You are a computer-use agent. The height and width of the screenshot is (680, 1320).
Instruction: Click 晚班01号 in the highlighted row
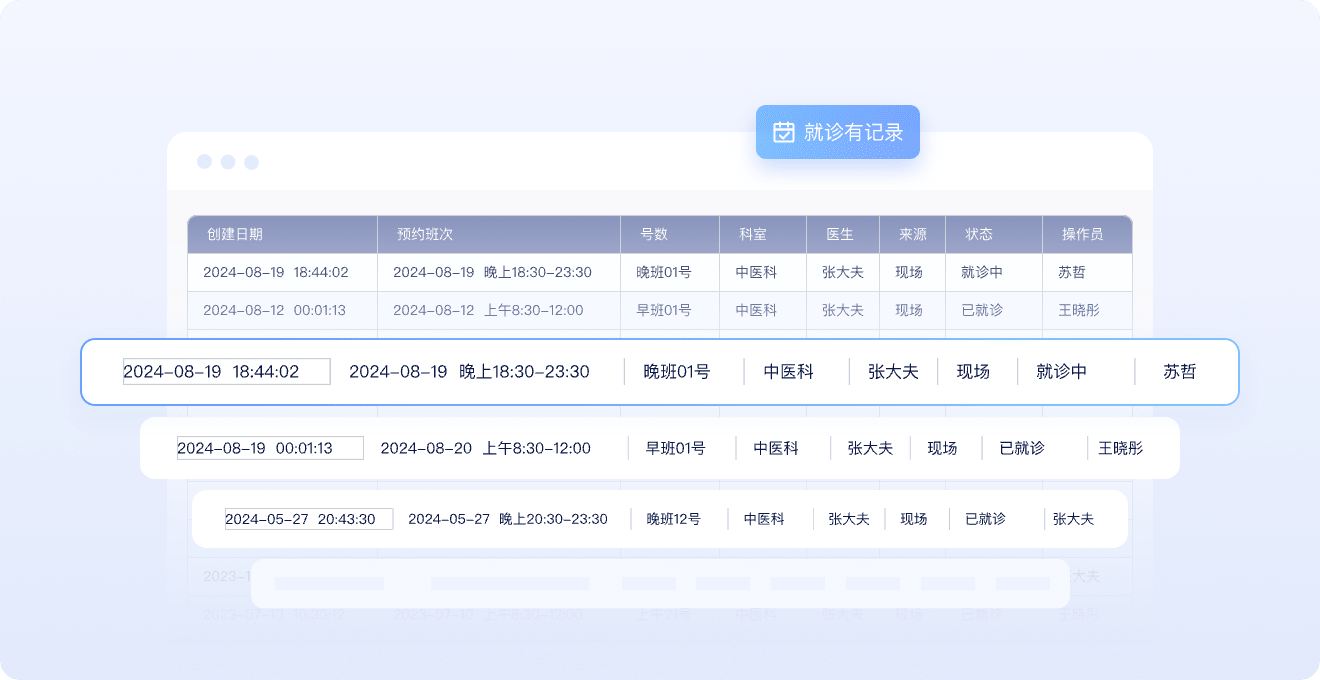pyautogui.click(x=676, y=372)
